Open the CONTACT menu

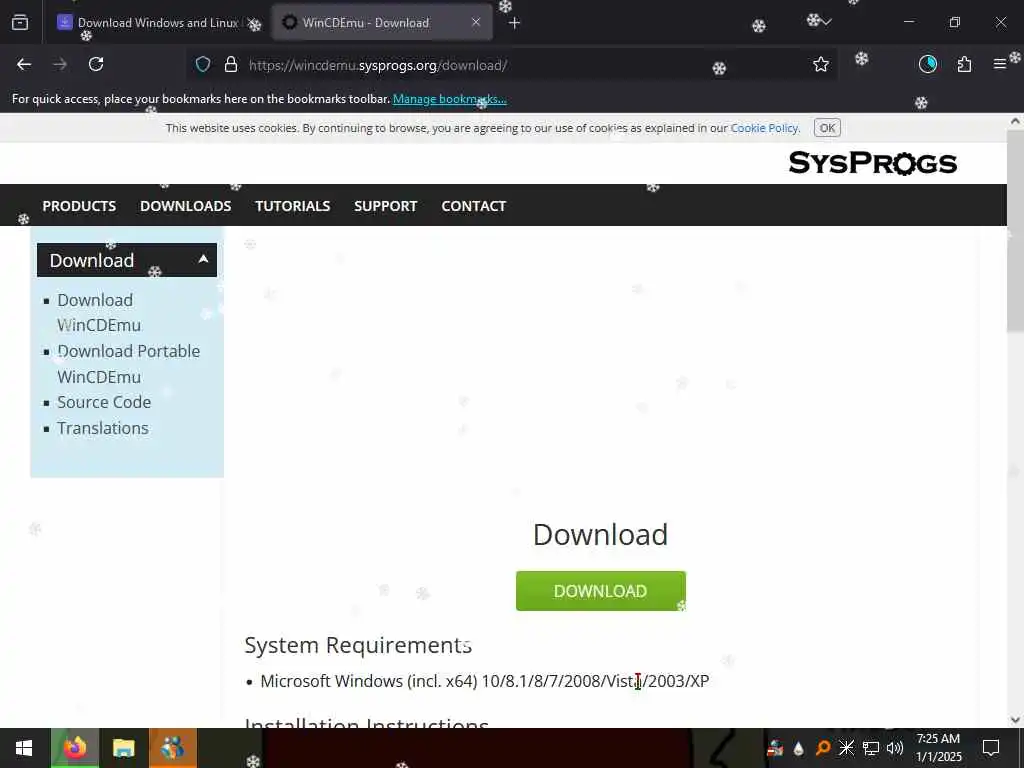click(x=473, y=206)
